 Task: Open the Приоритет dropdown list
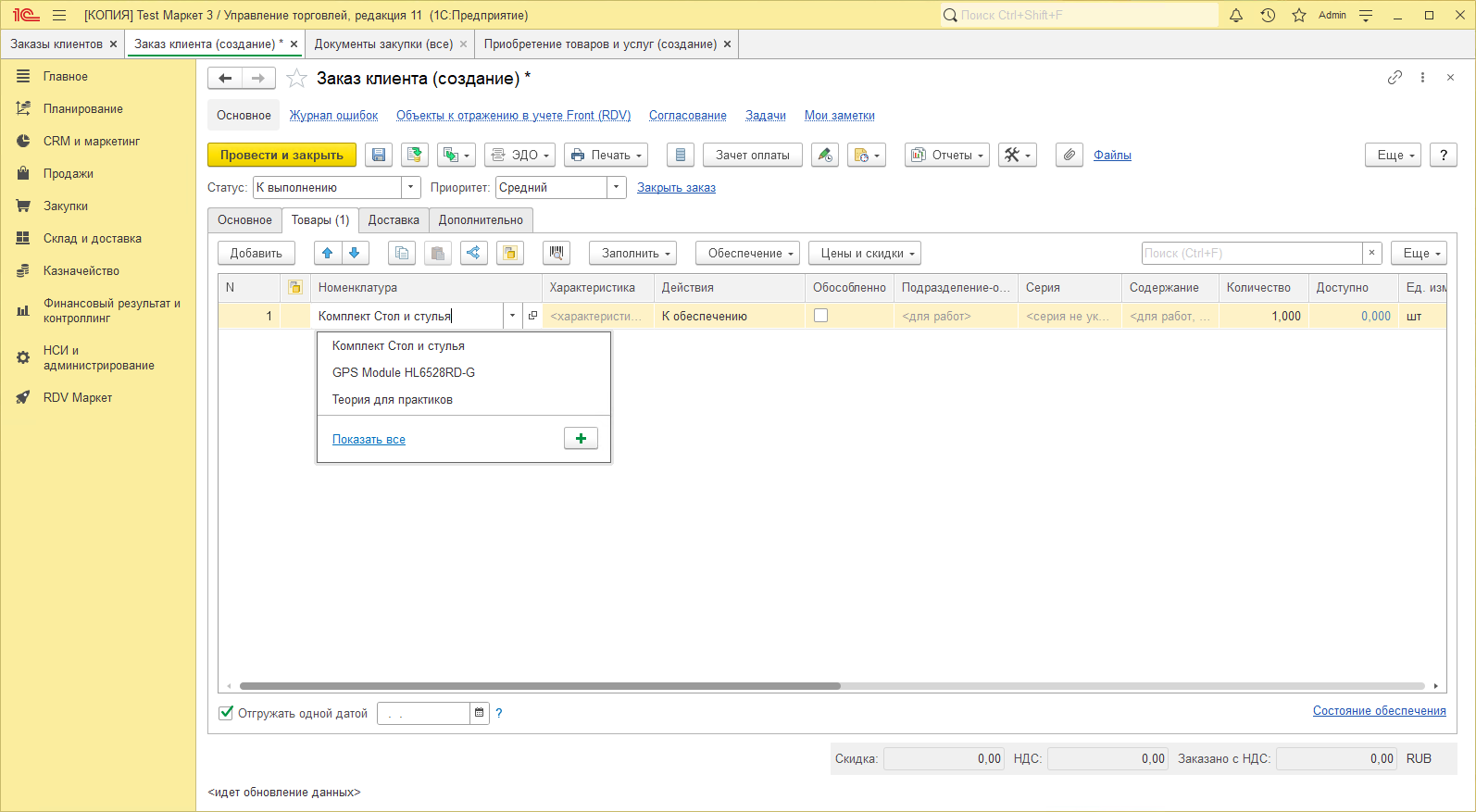617,188
